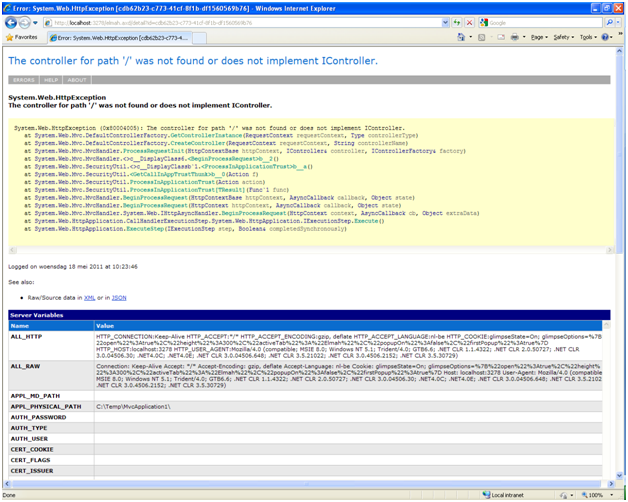Stop loading with the red X icon

pos(469,23)
